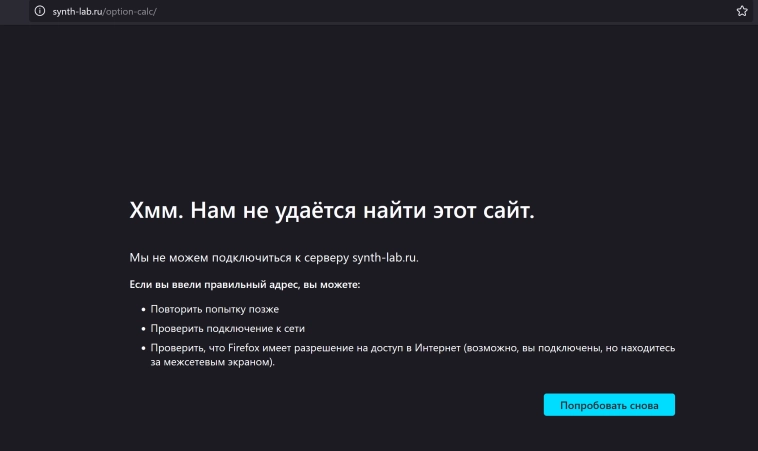Click "synth-lab.ru" in the error message text
The height and width of the screenshot is (451, 758).
click(384, 258)
